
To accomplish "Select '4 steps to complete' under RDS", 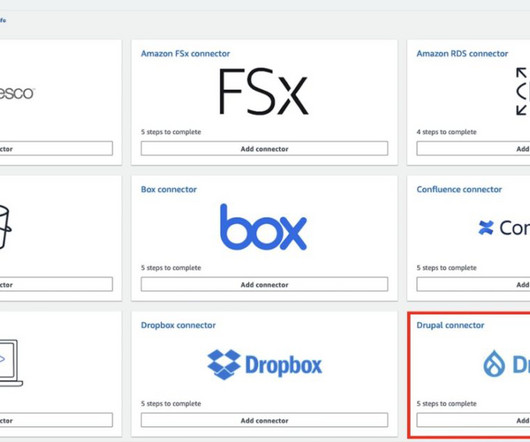I will [447, 132].
